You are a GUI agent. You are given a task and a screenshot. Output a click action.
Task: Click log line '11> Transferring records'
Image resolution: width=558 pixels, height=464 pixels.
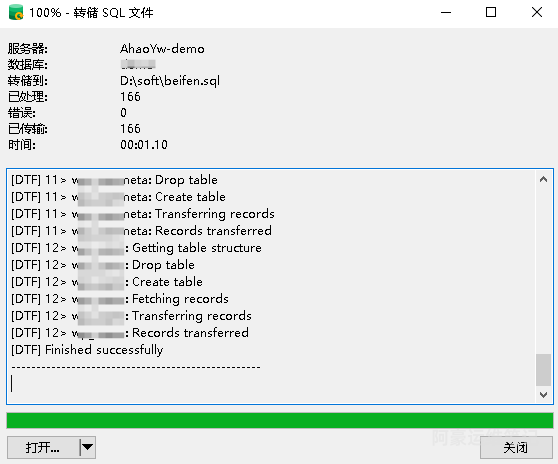click(x=143, y=214)
